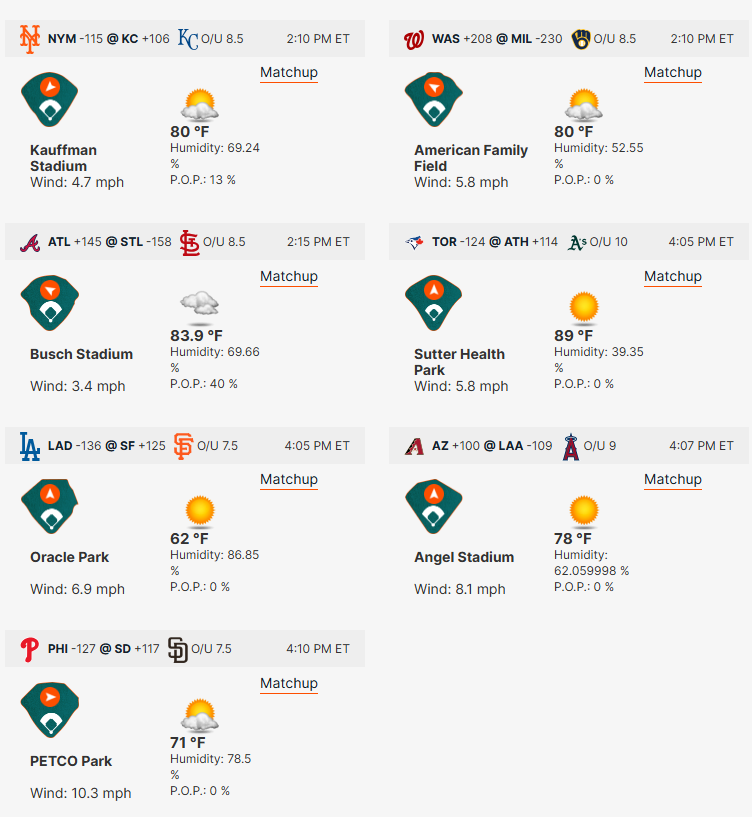Open Matchup link for LAD at SF
Image resolution: width=752 pixels, height=817 pixels.
tap(289, 479)
